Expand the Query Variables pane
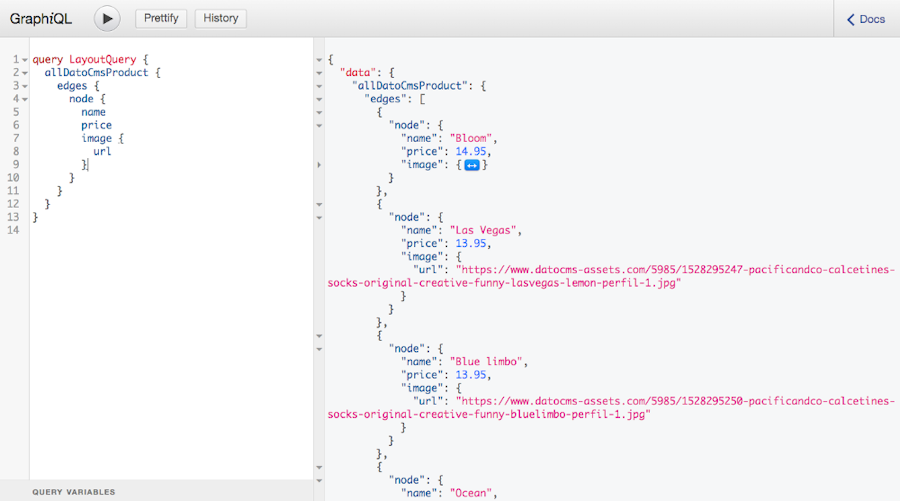Screen dimensions: 900x501 click(x=73, y=492)
